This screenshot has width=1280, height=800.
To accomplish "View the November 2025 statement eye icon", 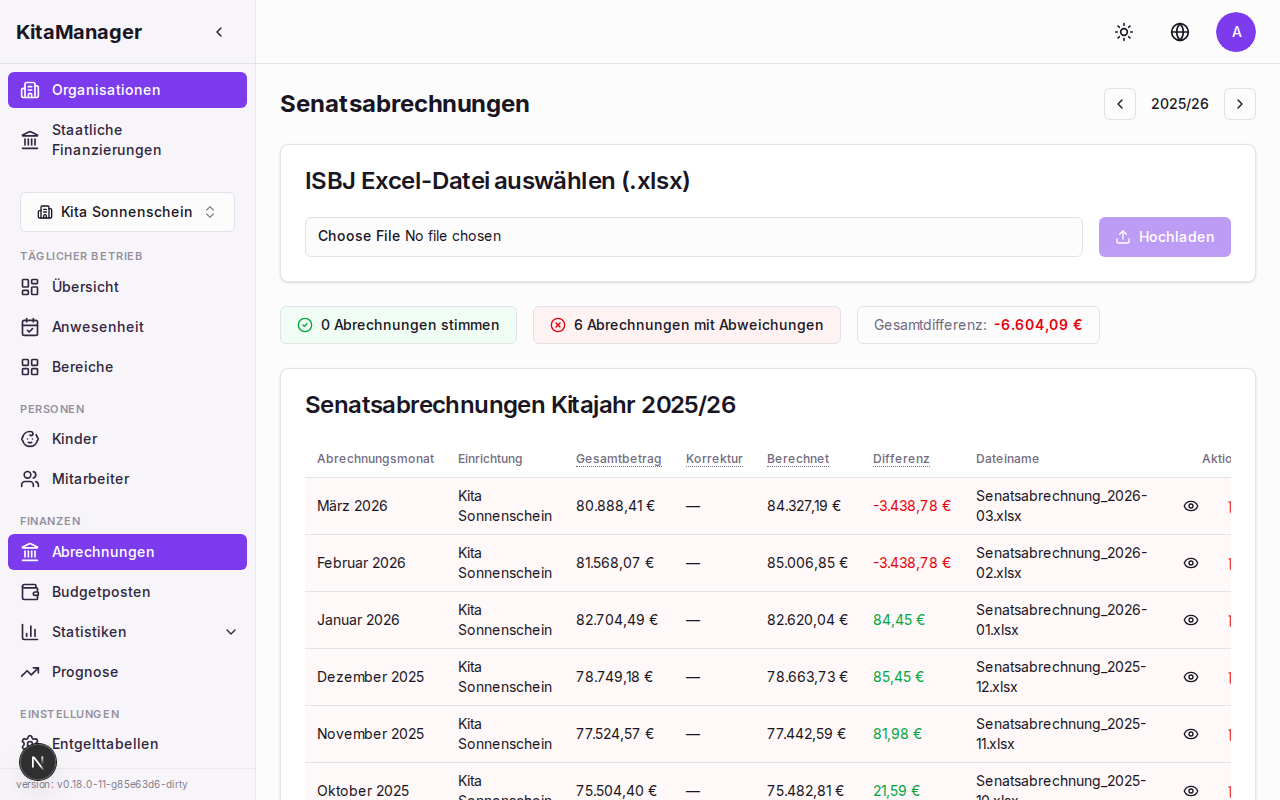I will click(x=1191, y=734).
